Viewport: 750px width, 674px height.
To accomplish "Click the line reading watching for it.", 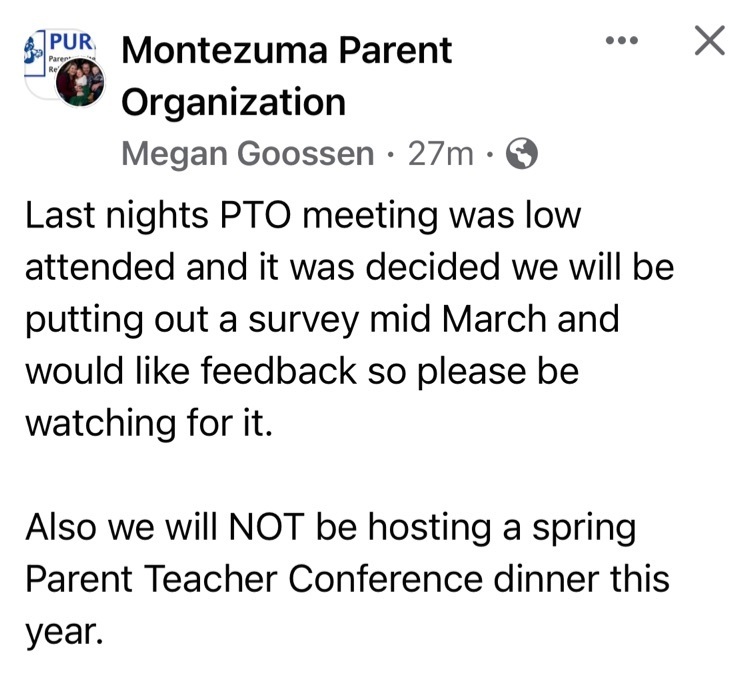I will click(149, 423).
